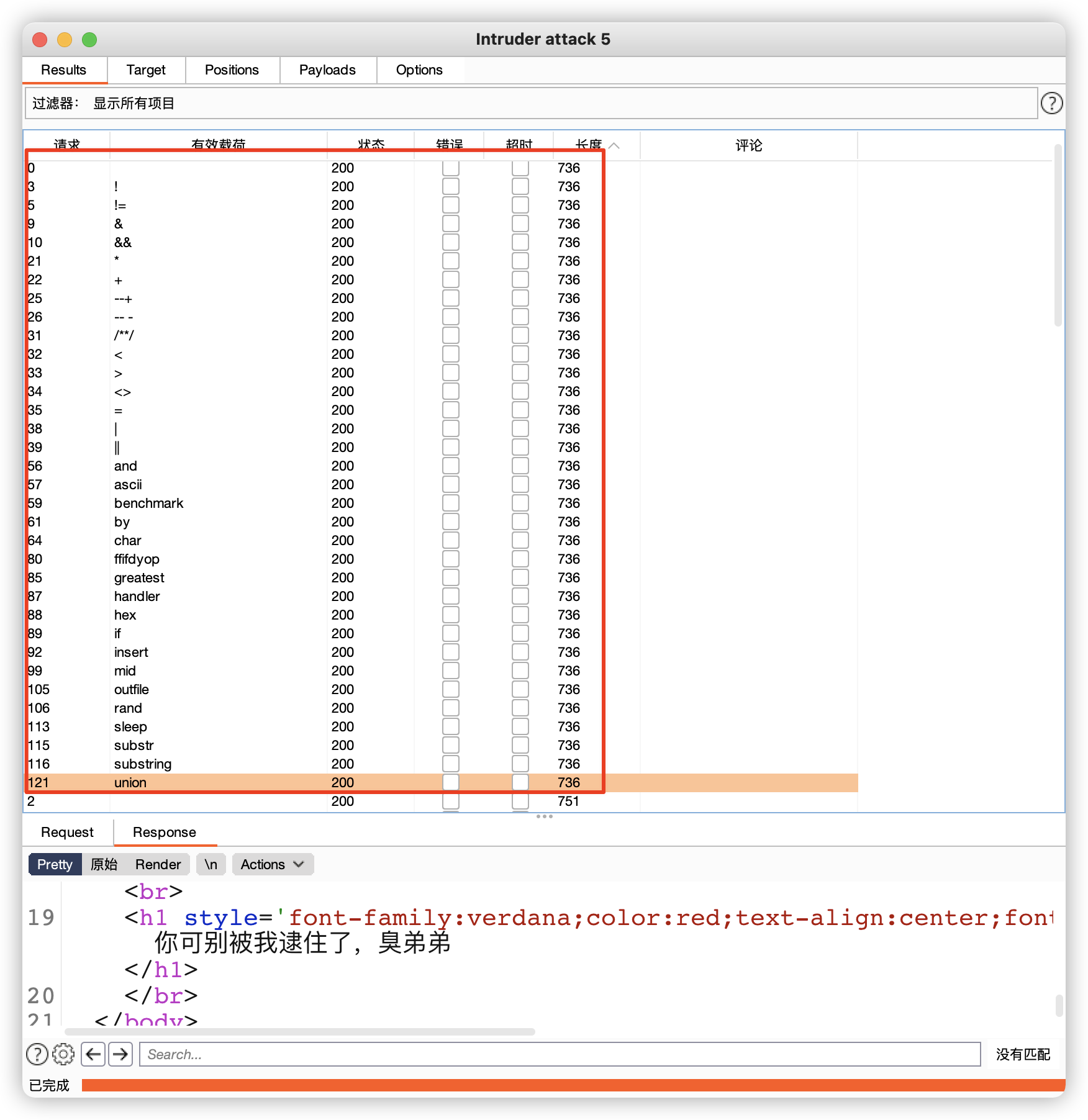Switch to the 原始 raw view
This screenshot has height=1120, width=1088.
pyautogui.click(x=104, y=864)
